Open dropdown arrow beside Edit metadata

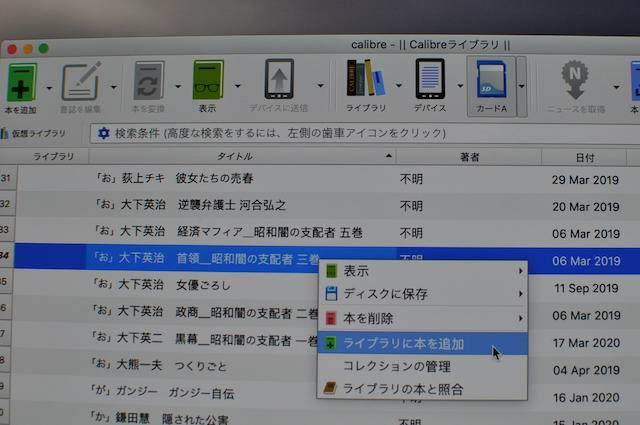[113, 87]
